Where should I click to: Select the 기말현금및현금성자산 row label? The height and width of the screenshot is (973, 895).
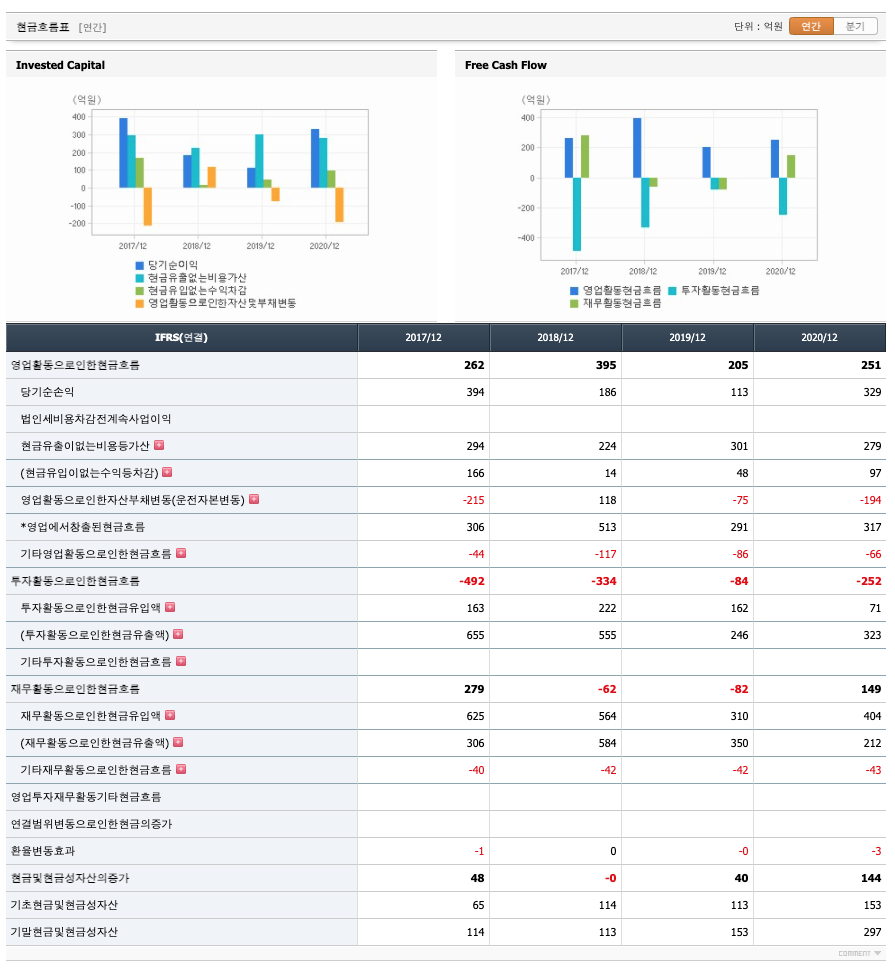point(64,932)
